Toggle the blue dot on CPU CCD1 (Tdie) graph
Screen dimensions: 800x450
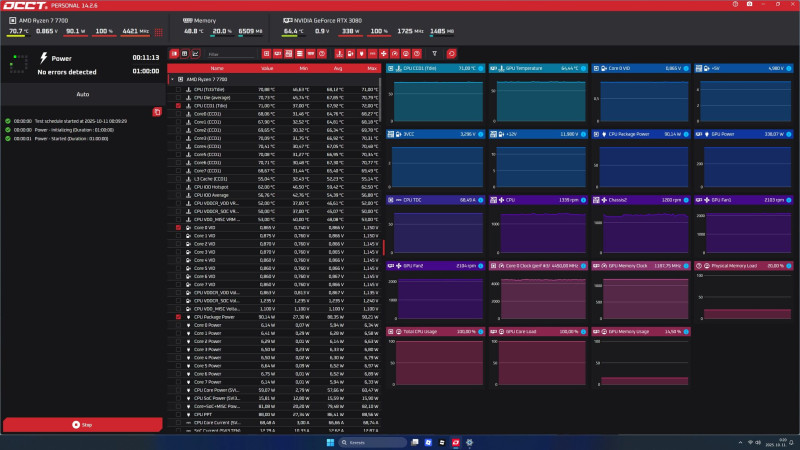[x=481, y=68]
